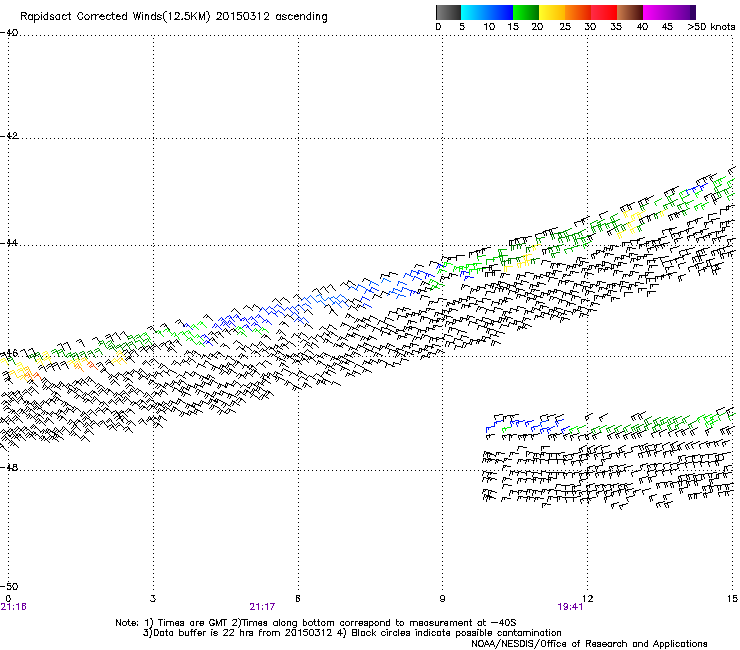The height and width of the screenshot is (650, 740).
Task: Click the '-50' latitude axis label
Action: coord(9,586)
